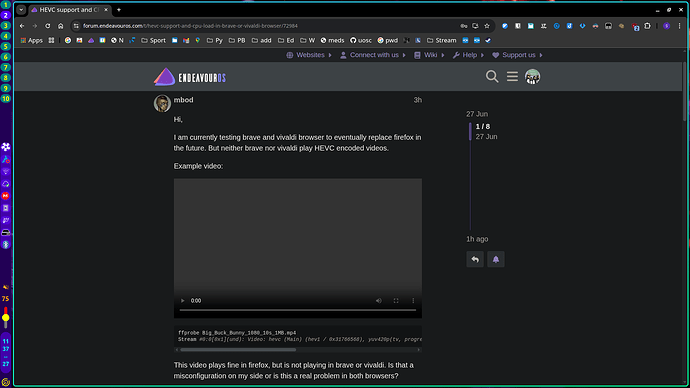Go to mbod's user profile link

click(184, 100)
